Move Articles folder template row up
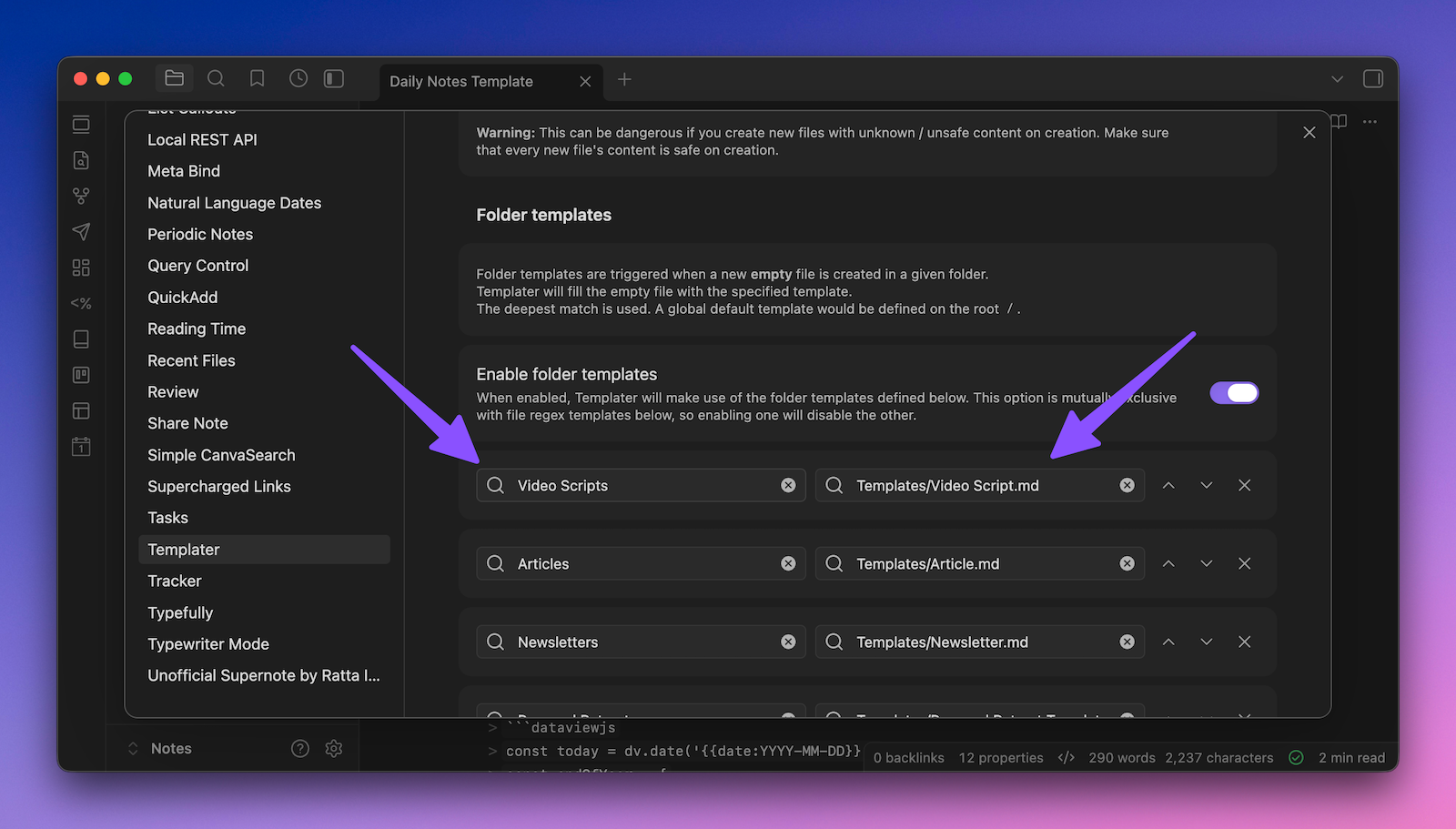 tap(1168, 564)
